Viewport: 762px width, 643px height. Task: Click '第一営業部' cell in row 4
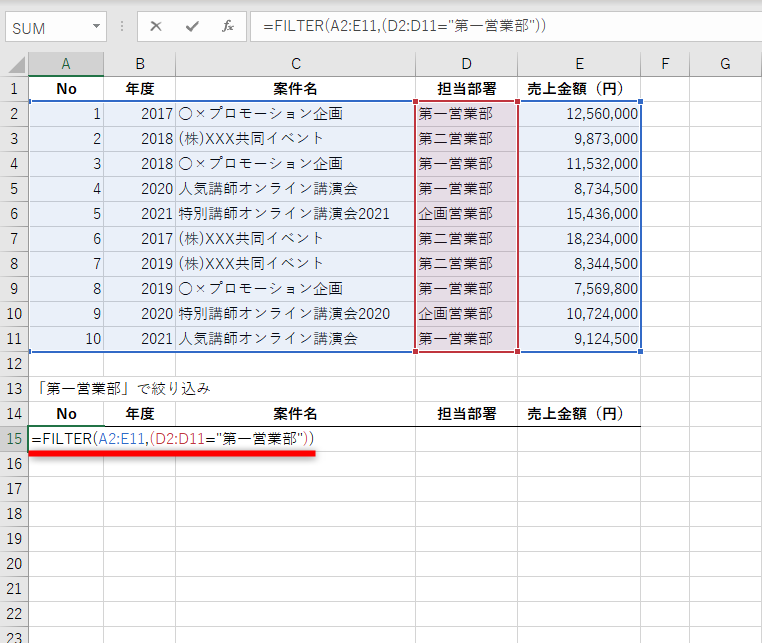tap(467, 164)
